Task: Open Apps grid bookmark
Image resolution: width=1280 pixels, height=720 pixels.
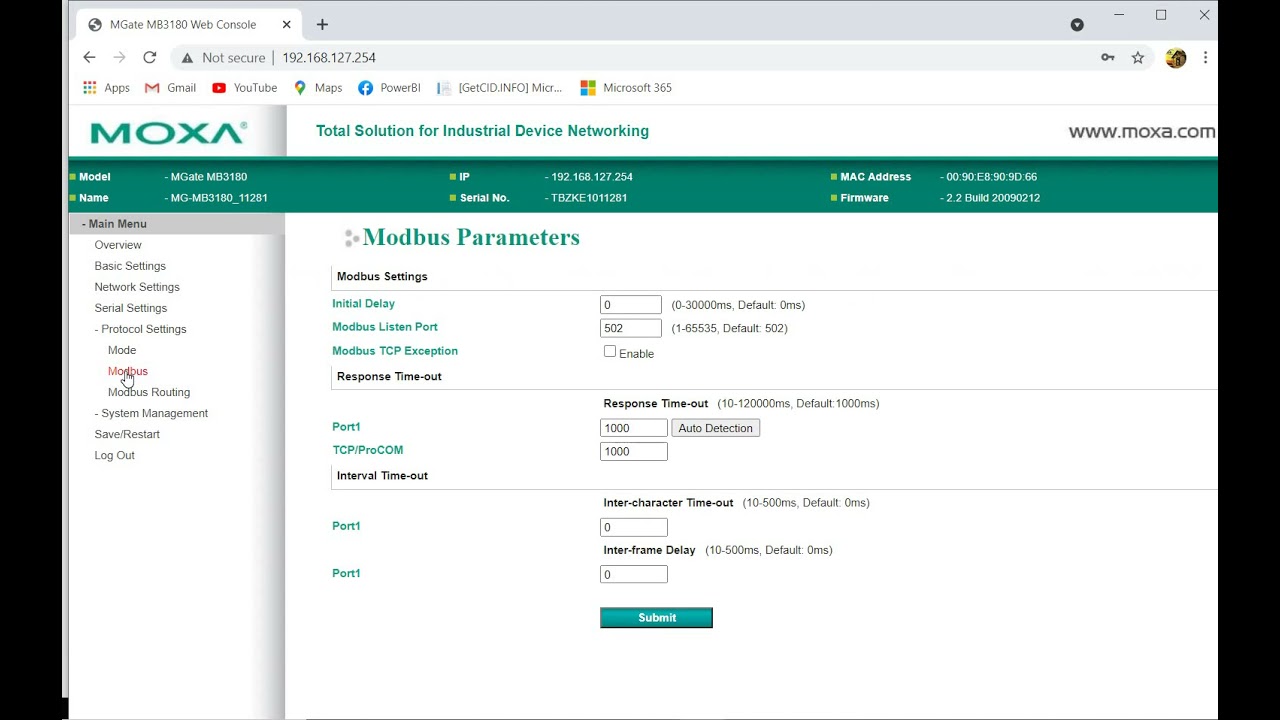Action: [106, 88]
